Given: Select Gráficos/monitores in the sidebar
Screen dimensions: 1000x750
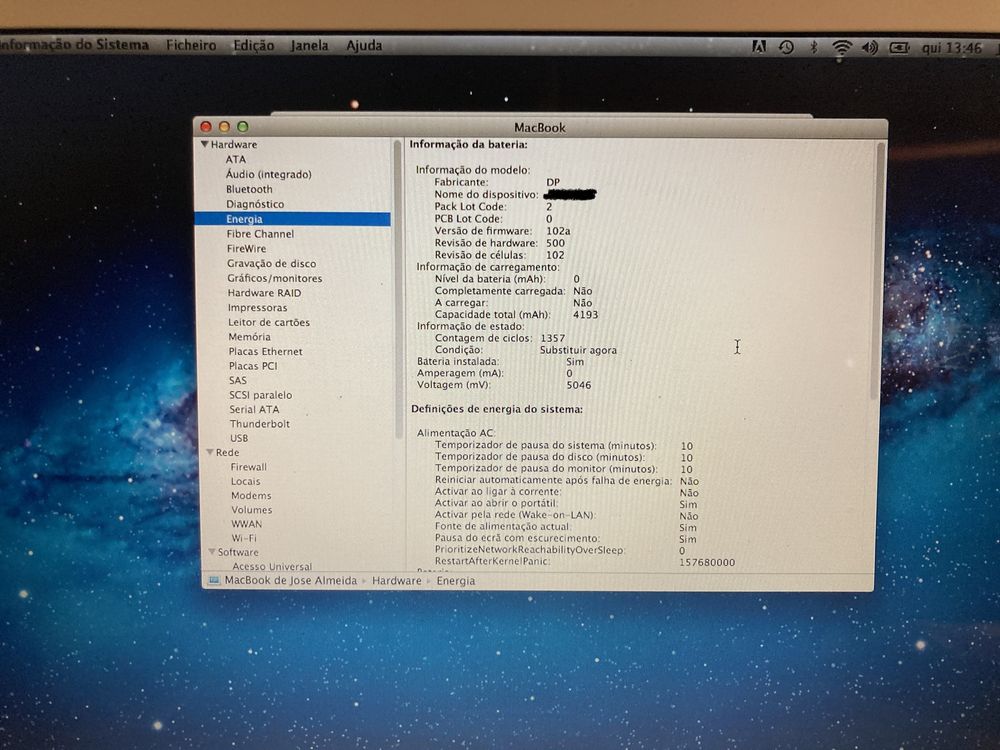Looking at the screenshot, I should tap(274, 278).
